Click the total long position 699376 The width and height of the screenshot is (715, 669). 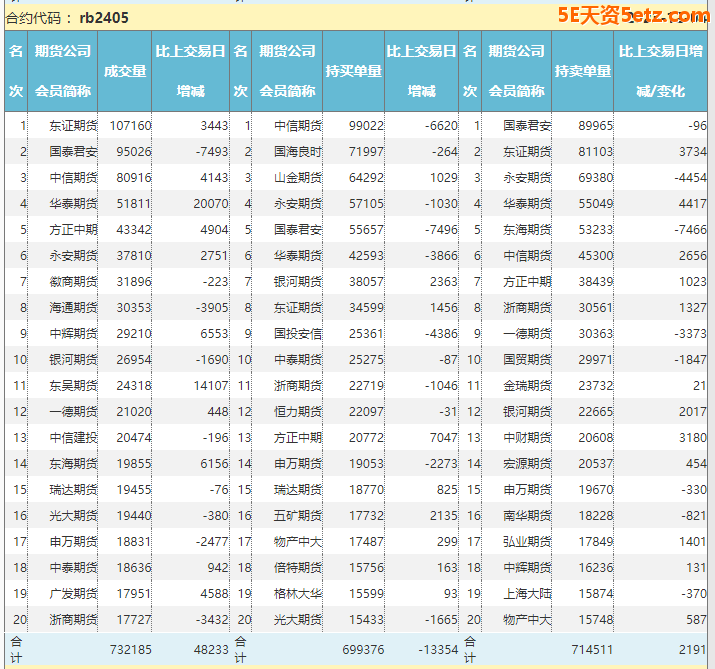363,649
